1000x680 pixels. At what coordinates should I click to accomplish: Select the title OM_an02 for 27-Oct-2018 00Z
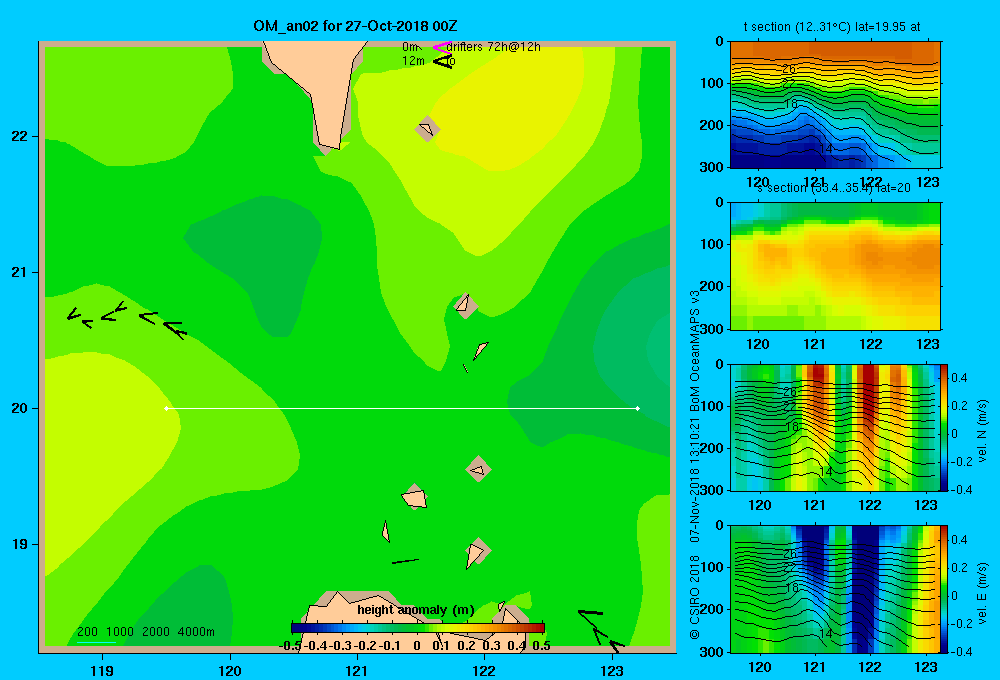(x=355, y=26)
